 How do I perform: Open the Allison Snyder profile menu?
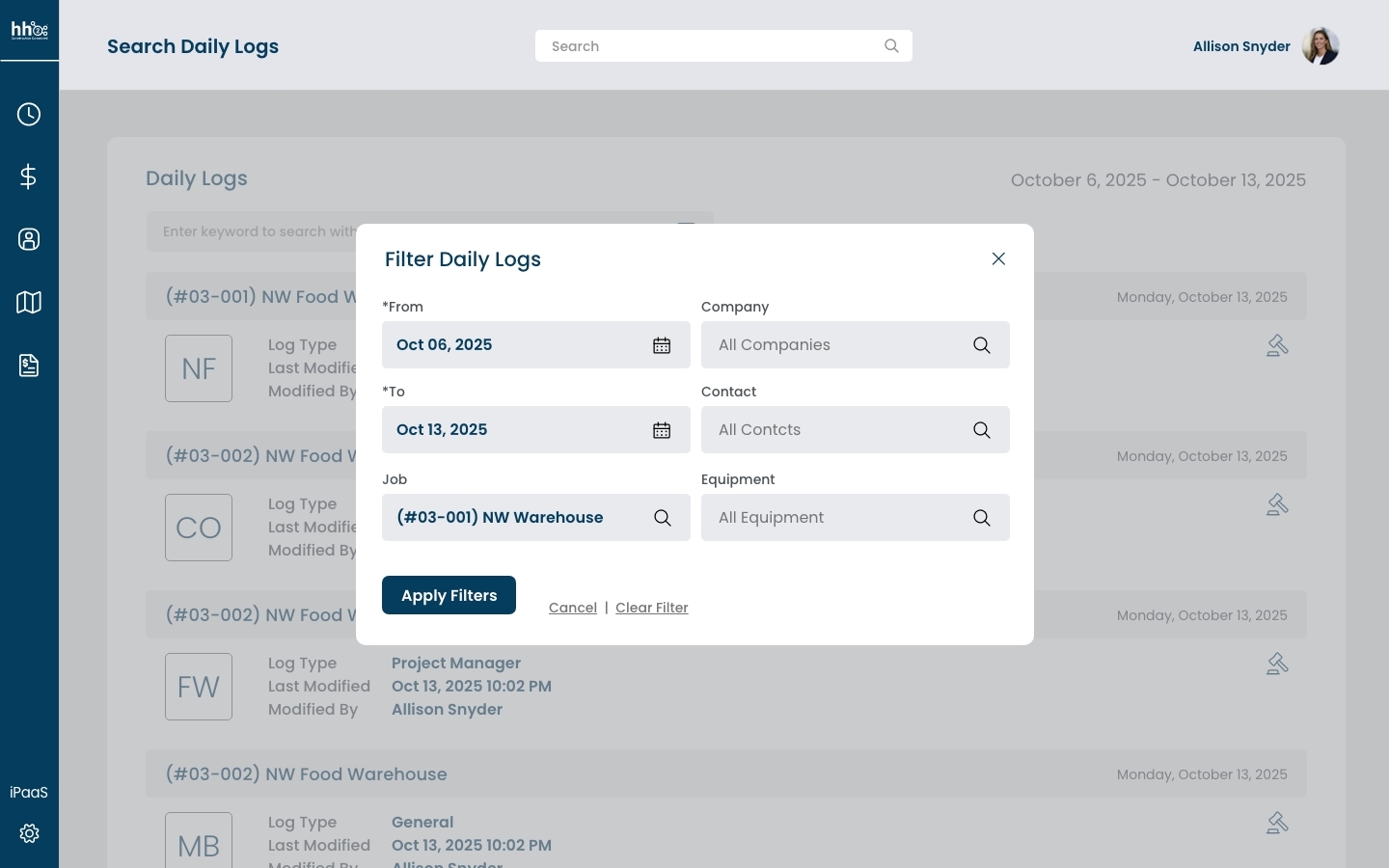1241,46
